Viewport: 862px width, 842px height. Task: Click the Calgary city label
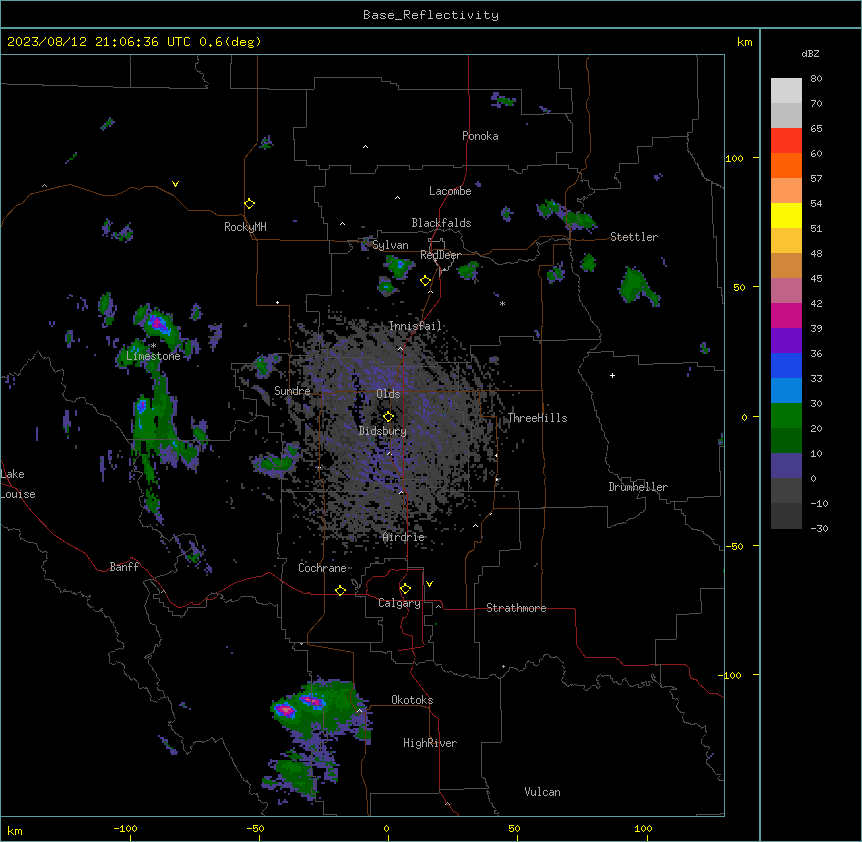point(399,603)
